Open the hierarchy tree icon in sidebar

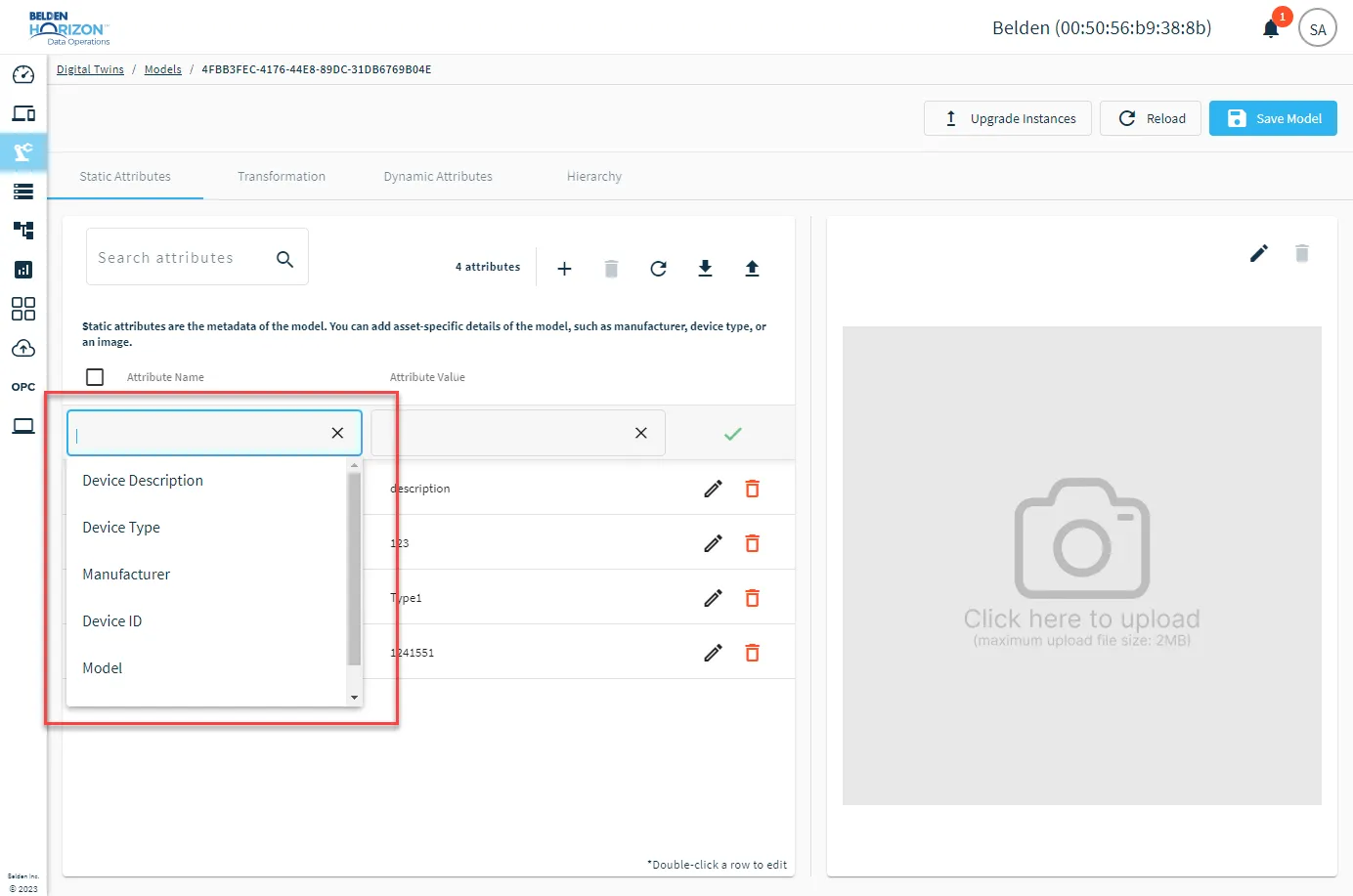click(23, 231)
